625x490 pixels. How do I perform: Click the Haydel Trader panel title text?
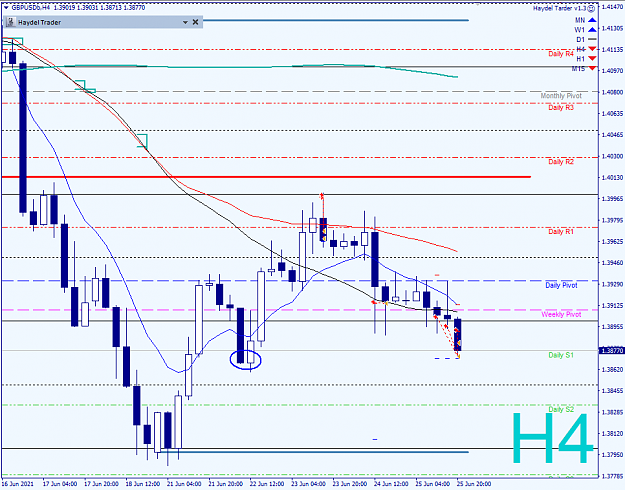tap(39, 23)
